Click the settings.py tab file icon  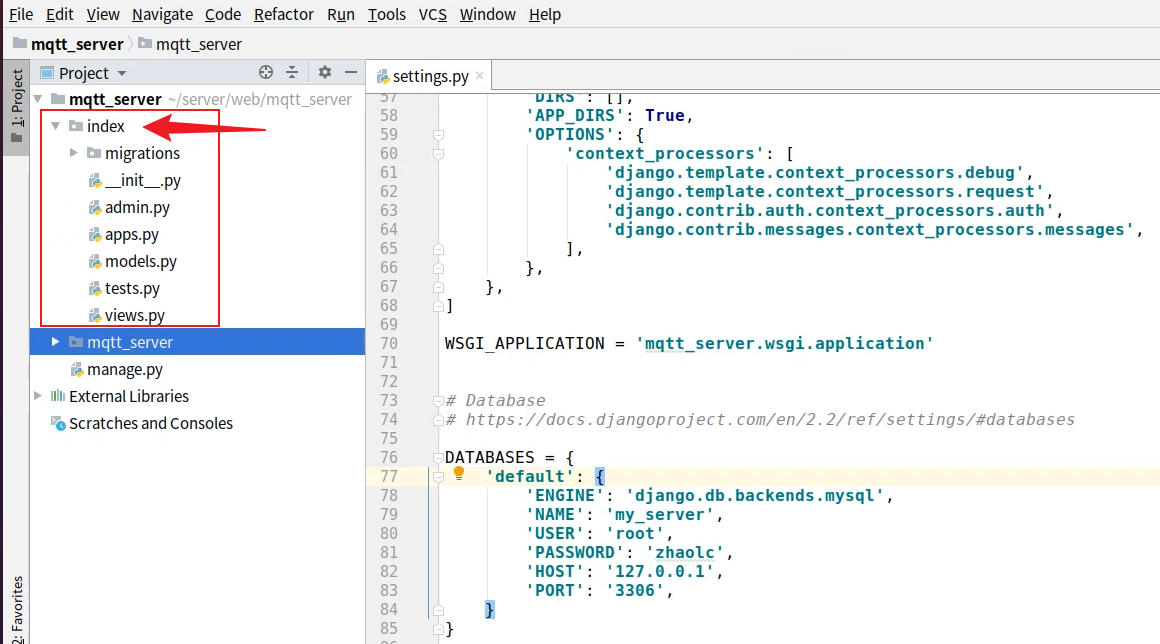point(382,77)
